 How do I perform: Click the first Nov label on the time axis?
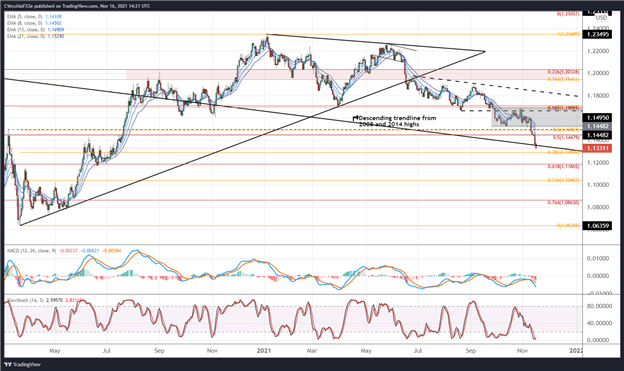click(212, 351)
